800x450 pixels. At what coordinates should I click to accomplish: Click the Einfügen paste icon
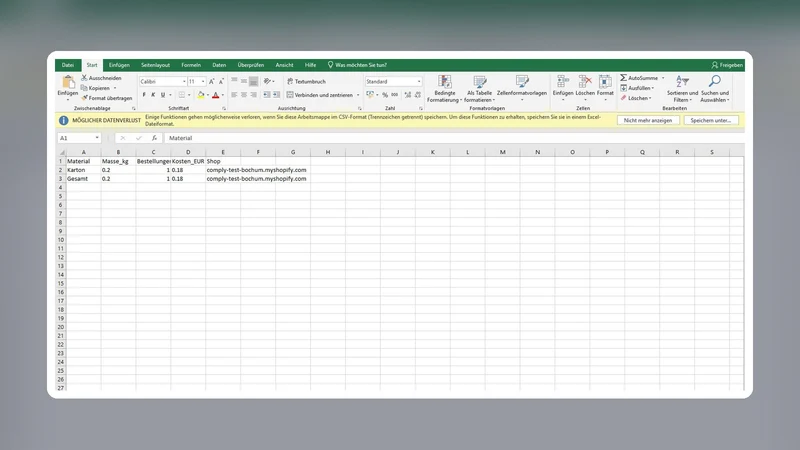[67, 82]
